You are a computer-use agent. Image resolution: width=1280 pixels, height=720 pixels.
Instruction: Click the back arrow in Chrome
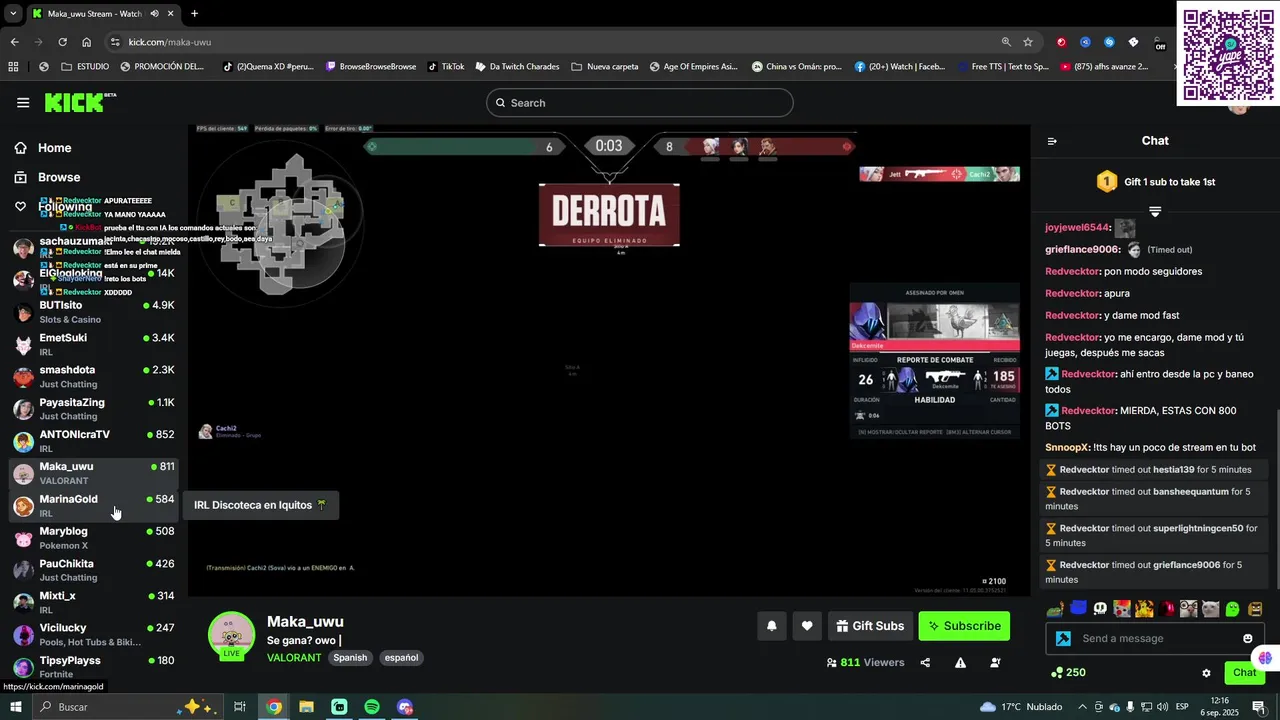(14, 42)
